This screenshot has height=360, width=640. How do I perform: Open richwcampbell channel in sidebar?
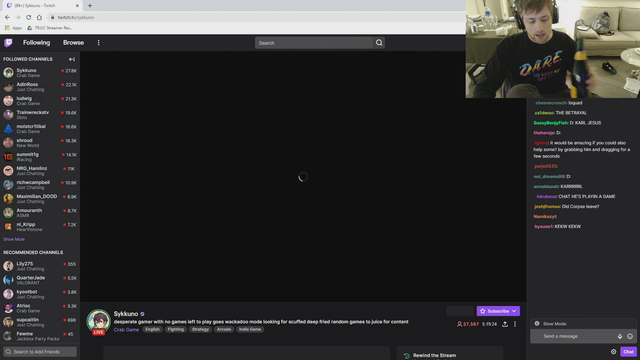tap(40, 184)
